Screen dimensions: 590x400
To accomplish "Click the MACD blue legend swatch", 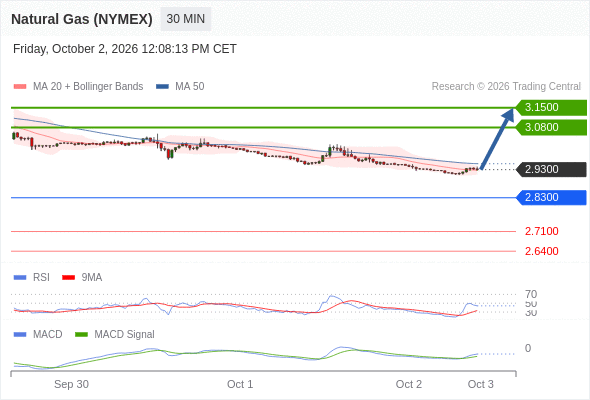I will [x=20, y=335].
